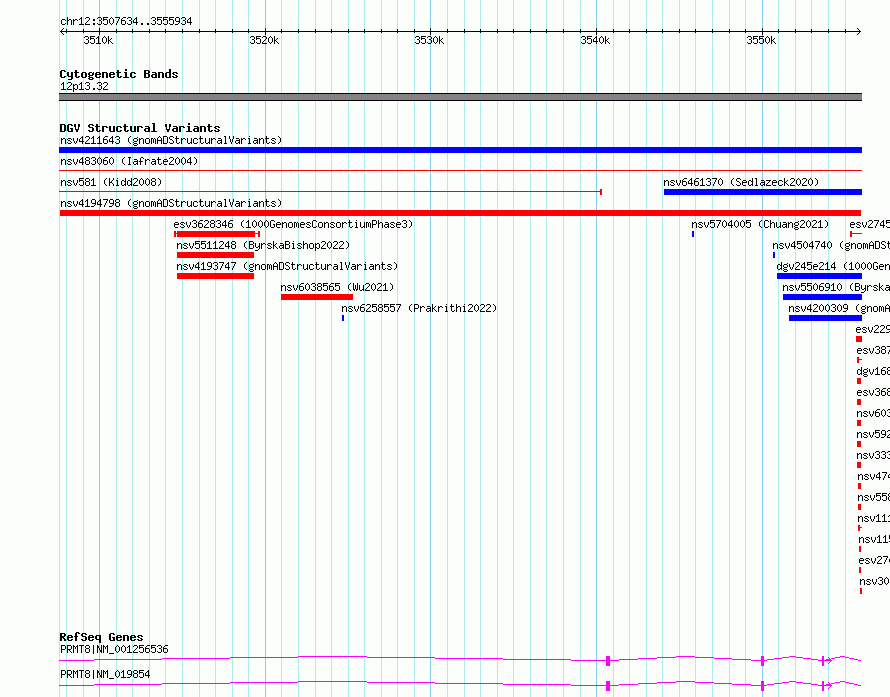Select the small blue nsv6258557 marker
This screenshot has width=890, height=697.
tap(343, 318)
